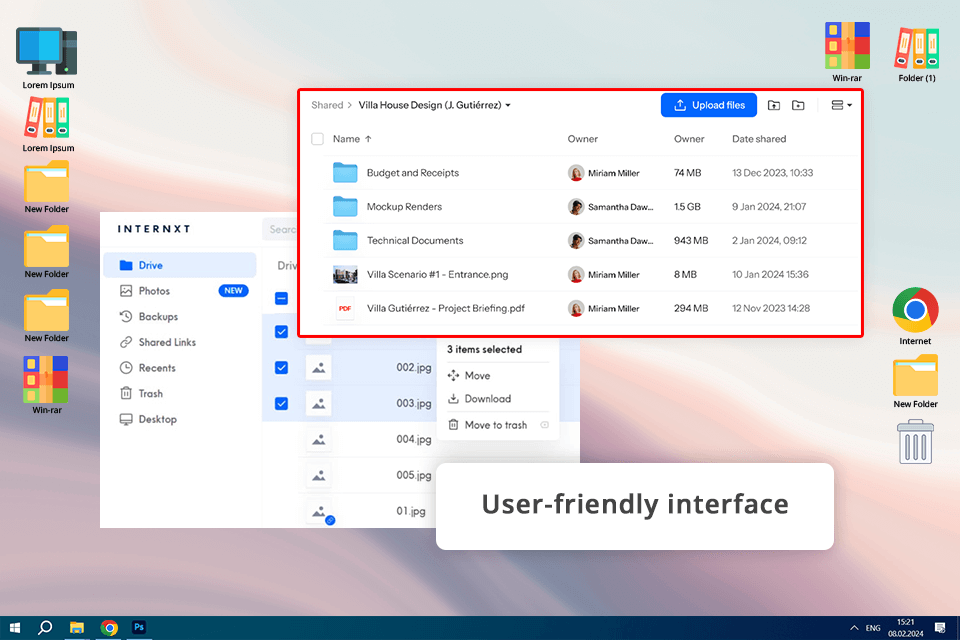The width and height of the screenshot is (960, 640).
Task: Open File Explorer from the taskbar
Action: [77, 628]
